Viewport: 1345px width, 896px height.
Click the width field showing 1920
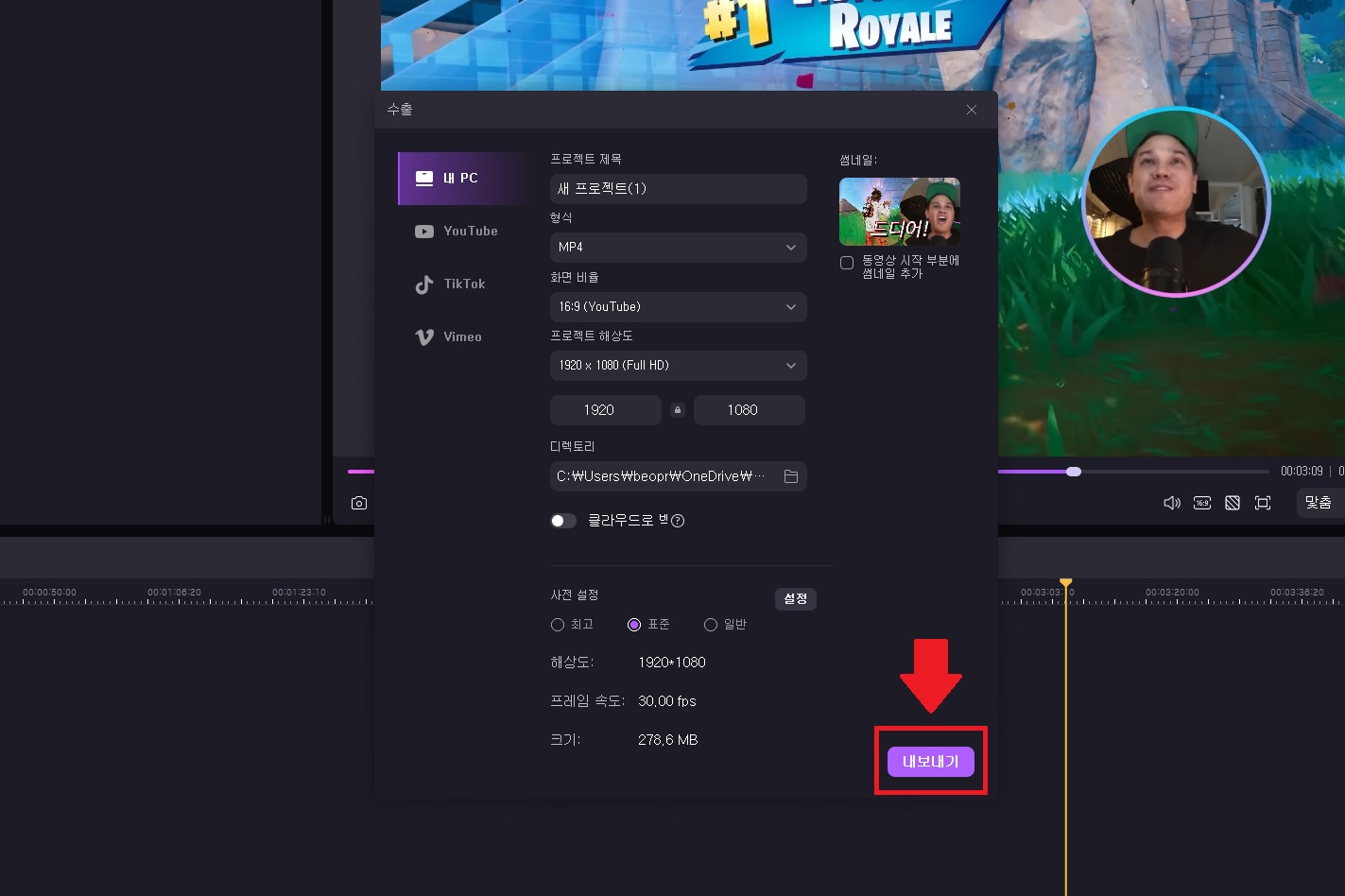point(606,410)
